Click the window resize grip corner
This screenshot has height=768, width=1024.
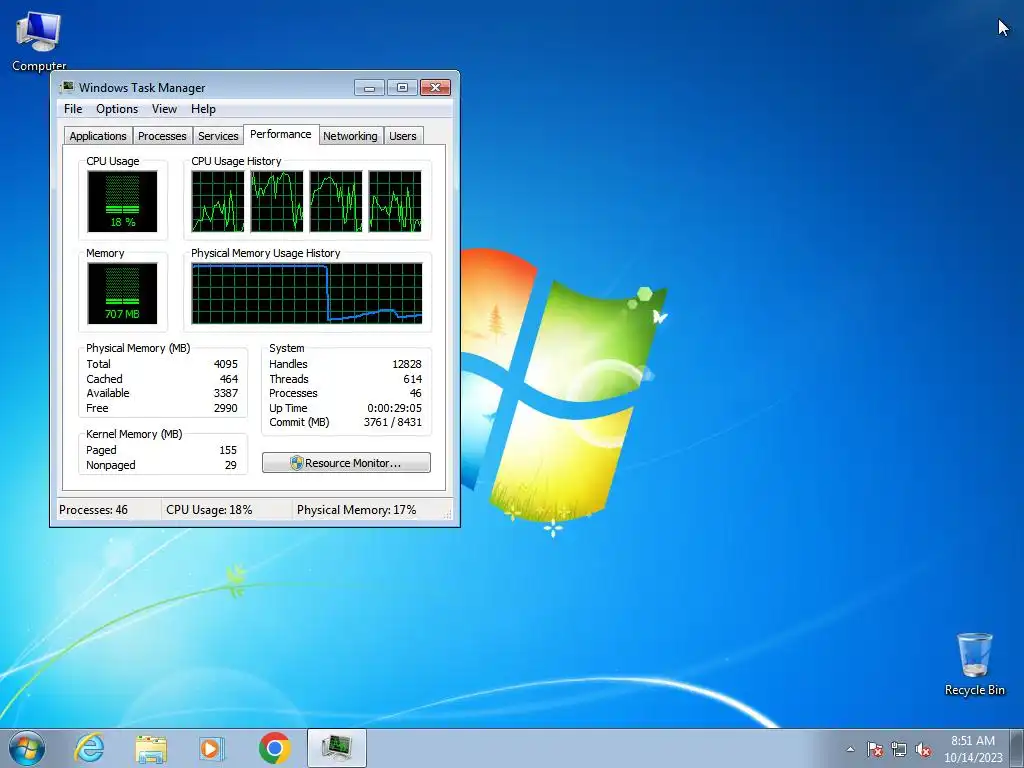(448, 515)
